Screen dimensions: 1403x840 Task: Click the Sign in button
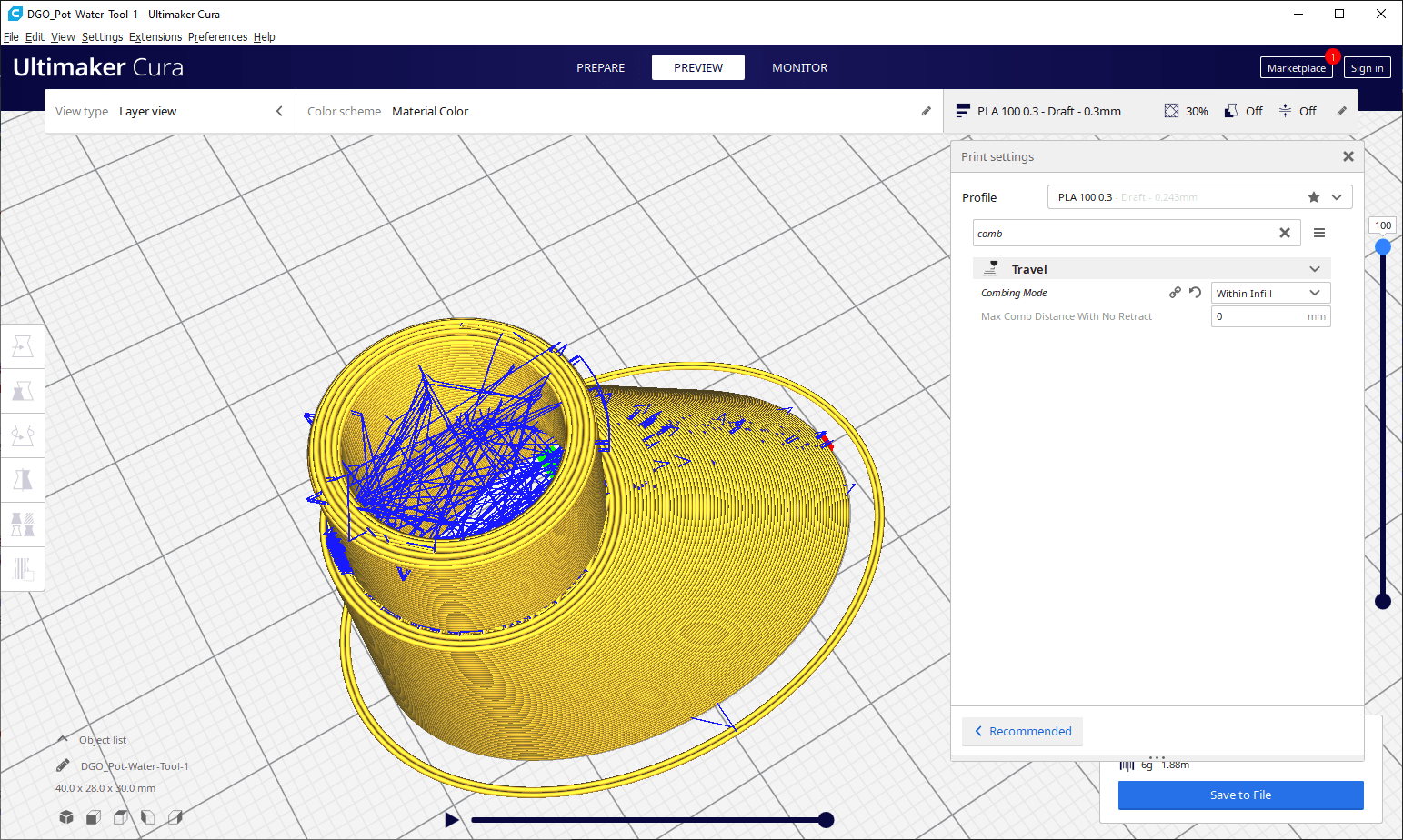click(1367, 68)
